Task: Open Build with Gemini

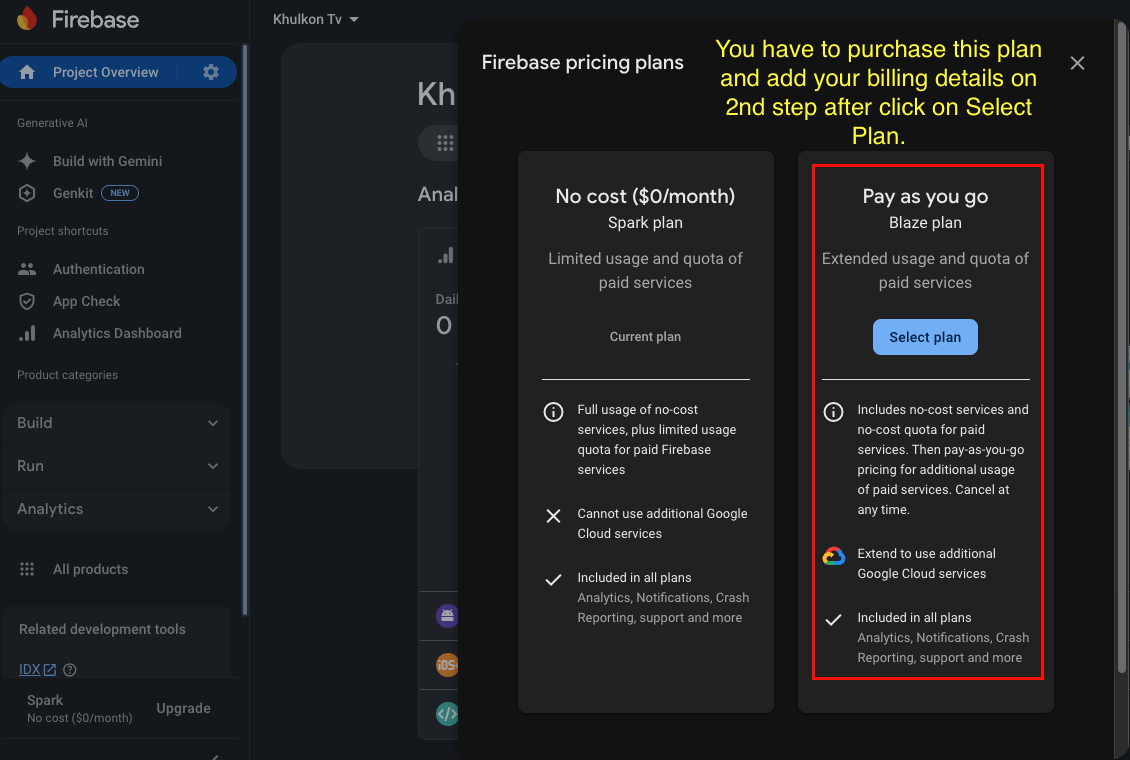Action: [107, 161]
